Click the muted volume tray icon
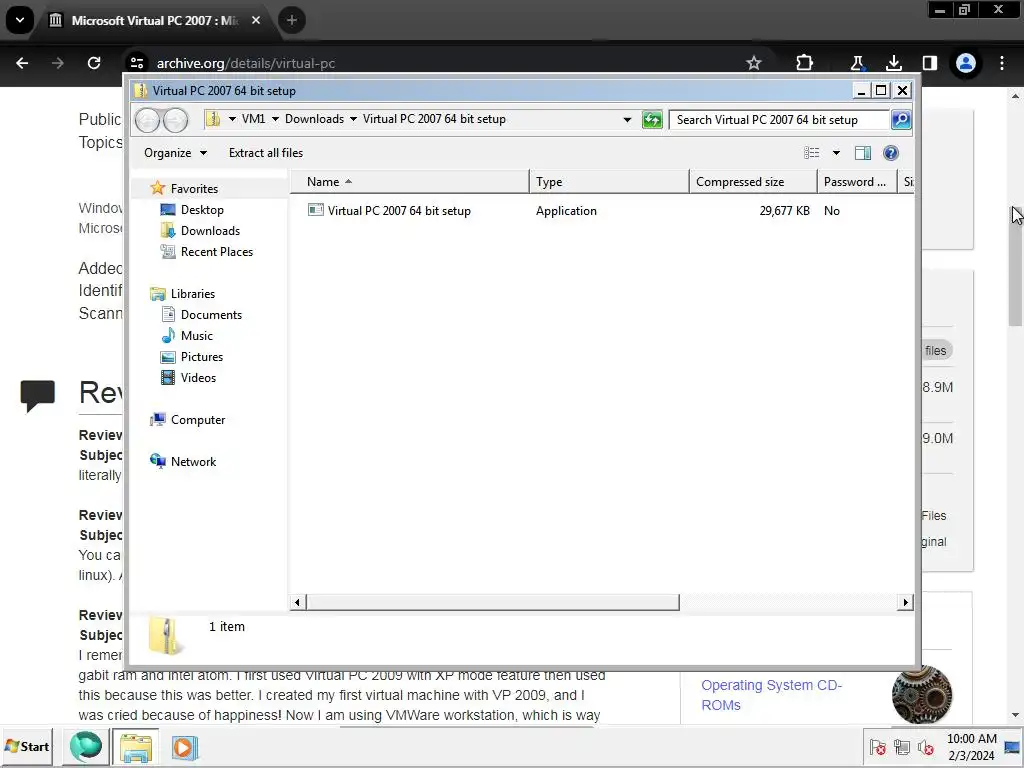The image size is (1024, 768). click(925, 748)
